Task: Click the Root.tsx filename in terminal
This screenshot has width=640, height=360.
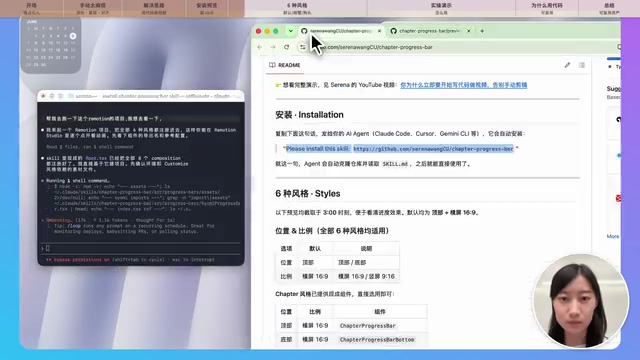Action: [x=96, y=158]
